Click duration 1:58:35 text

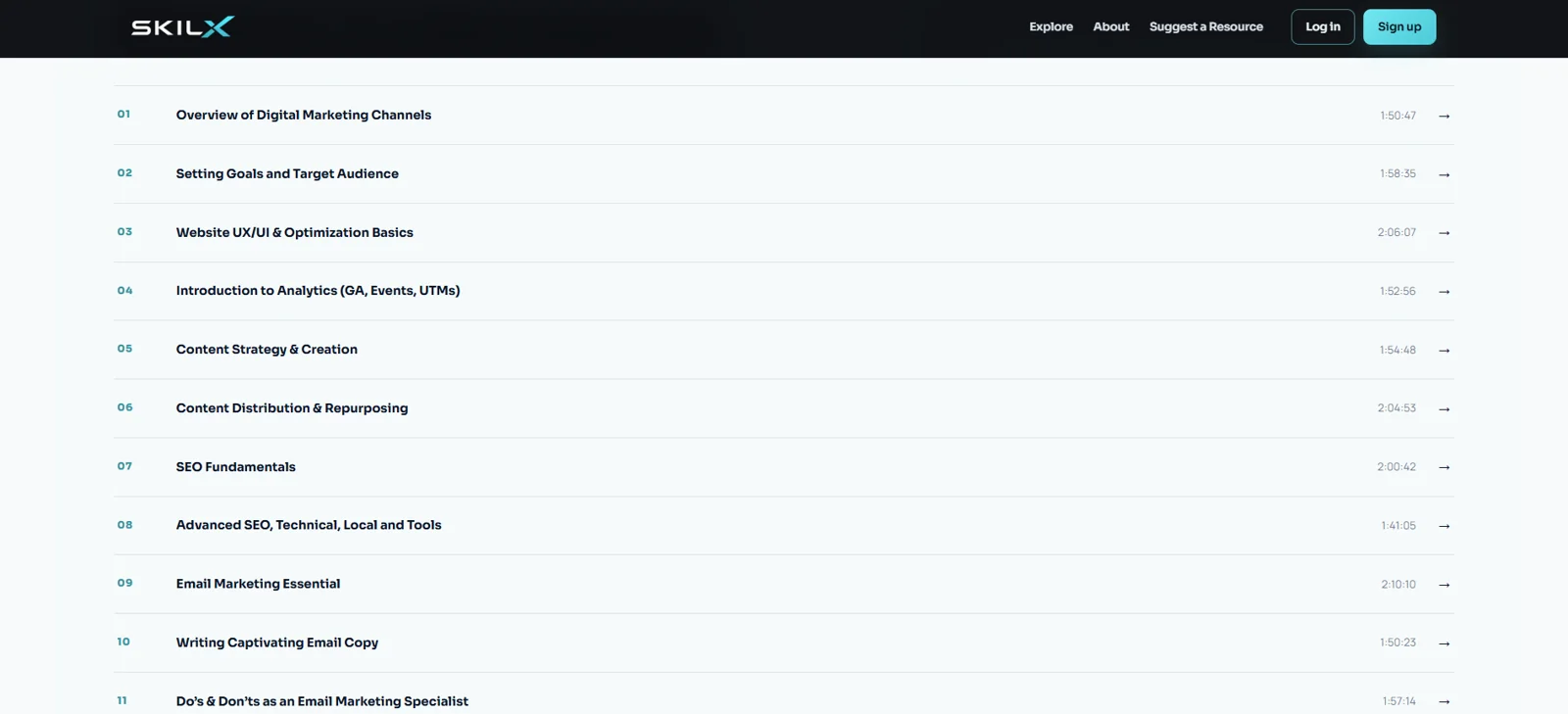[x=1397, y=173]
